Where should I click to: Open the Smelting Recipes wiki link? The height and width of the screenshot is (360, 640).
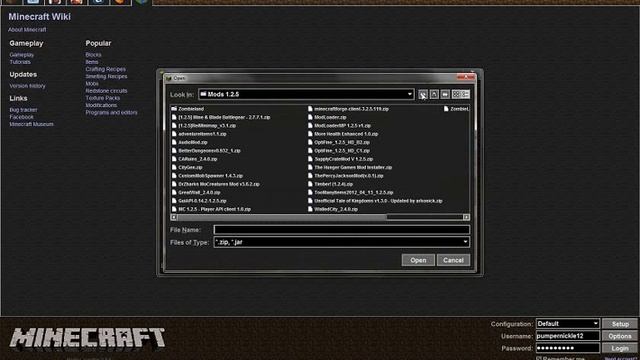coord(106,76)
